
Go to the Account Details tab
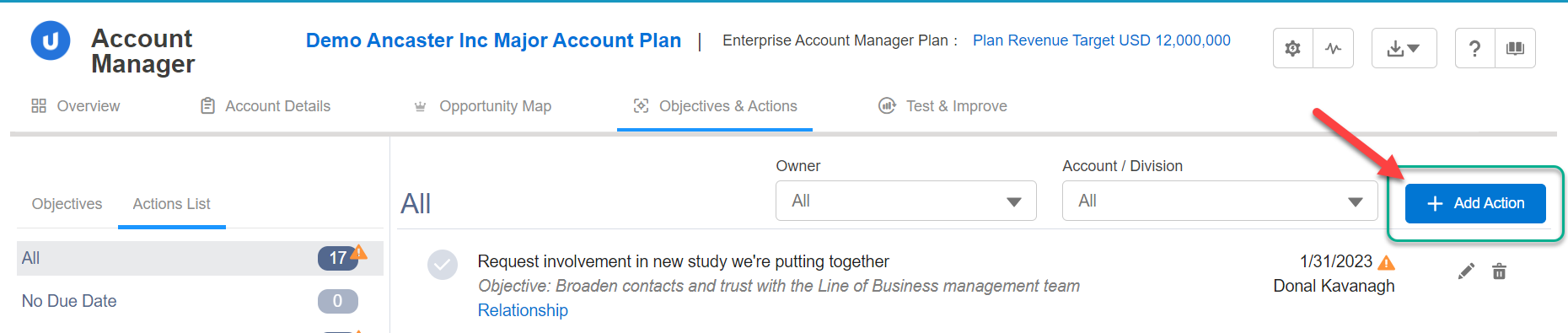click(265, 106)
